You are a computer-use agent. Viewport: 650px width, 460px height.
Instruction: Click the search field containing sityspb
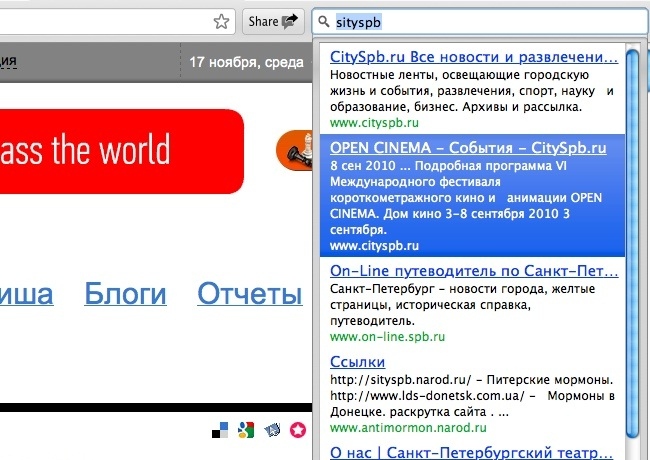pyautogui.click(x=481, y=22)
